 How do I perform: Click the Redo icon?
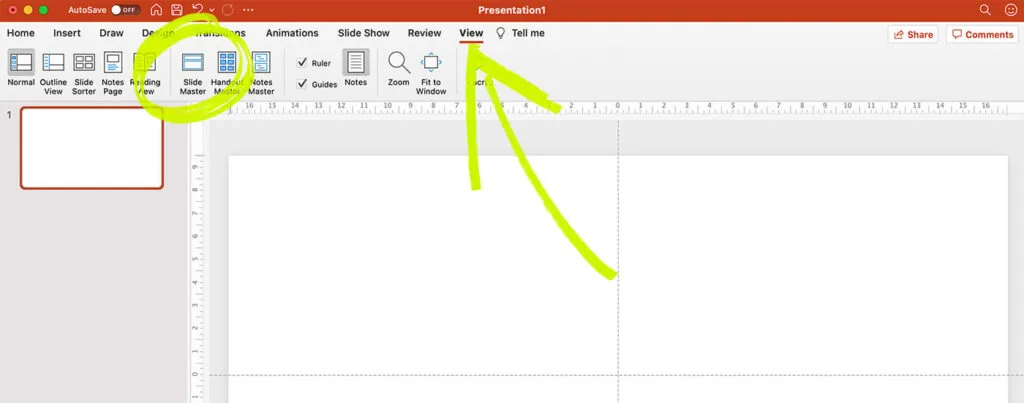pyautogui.click(x=228, y=10)
